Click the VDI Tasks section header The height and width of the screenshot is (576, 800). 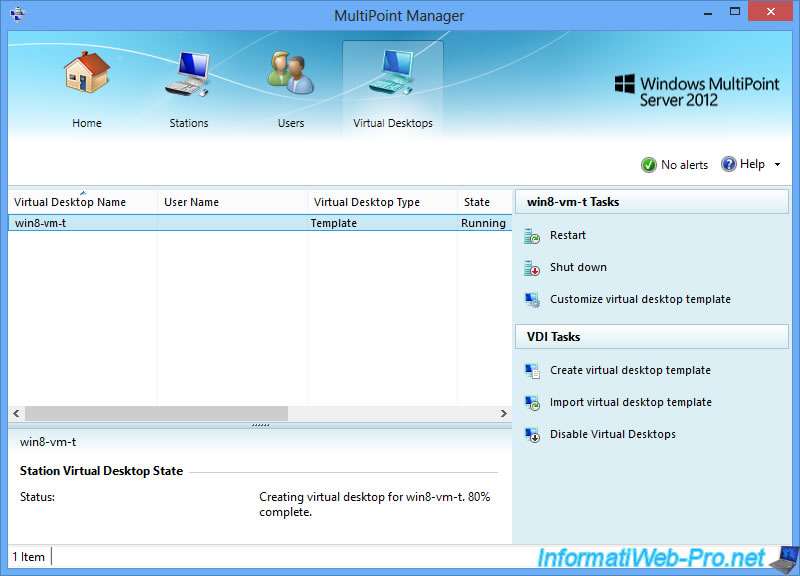pos(652,337)
